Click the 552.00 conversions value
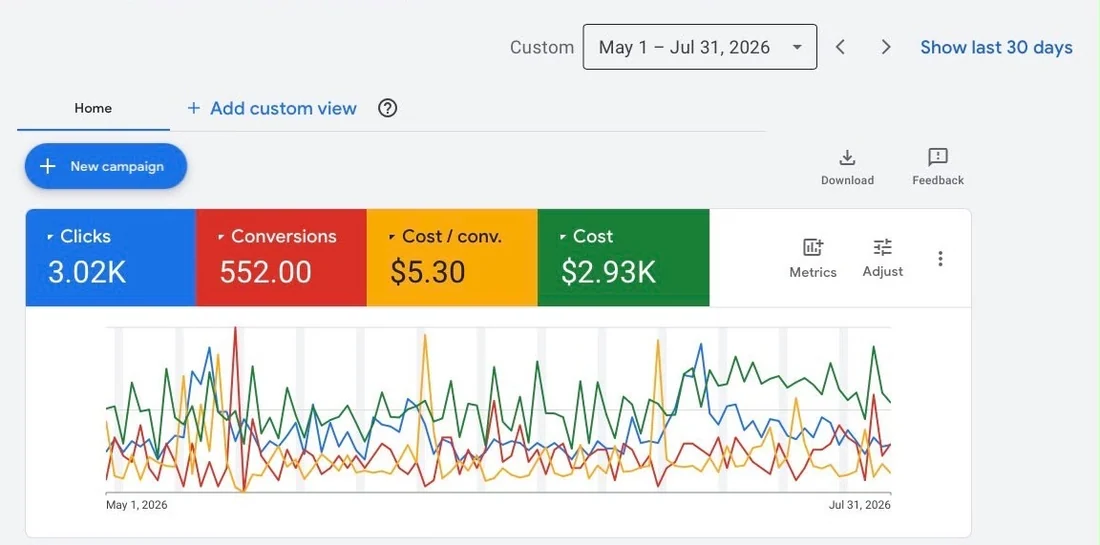This screenshot has width=1100, height=545. tap(265, 272)
